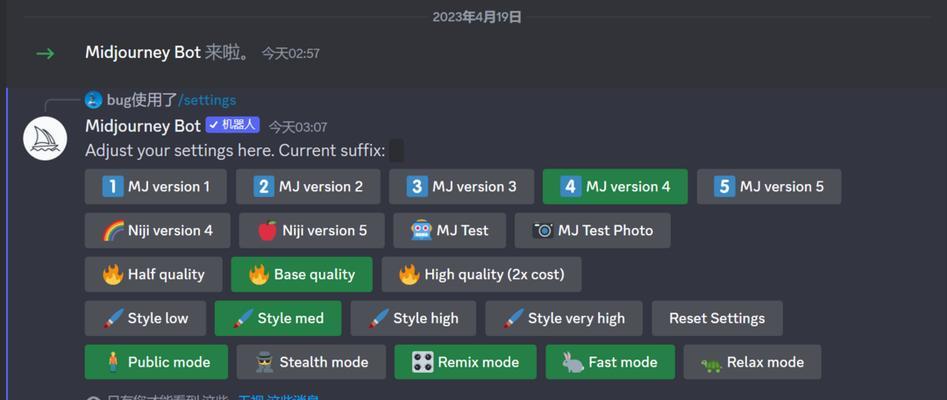Click the Base quality button
Viewport: 947px width, 400px height.
(302, 274)
